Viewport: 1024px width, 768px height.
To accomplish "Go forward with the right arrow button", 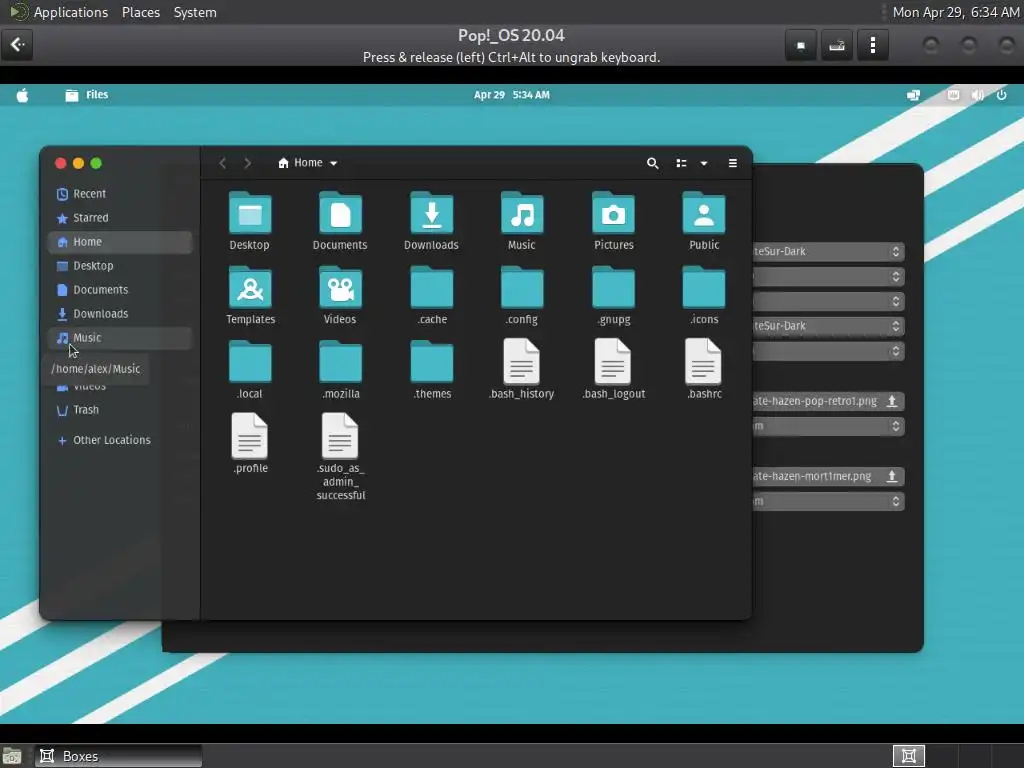I will 248,163.
